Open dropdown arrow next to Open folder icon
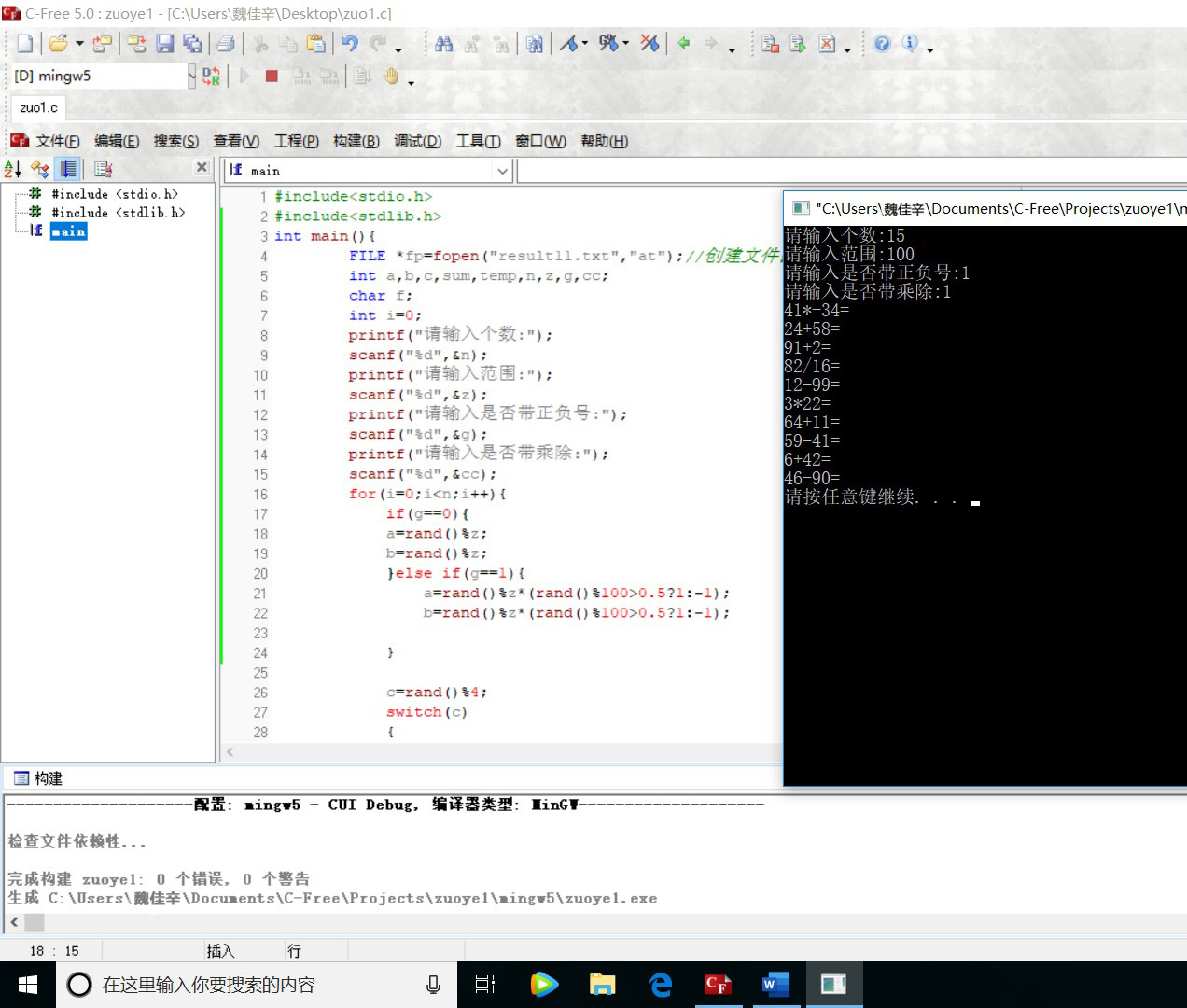Viewport: 1187px width, 1008px height. pyautogui.click(x=79, y=44)
